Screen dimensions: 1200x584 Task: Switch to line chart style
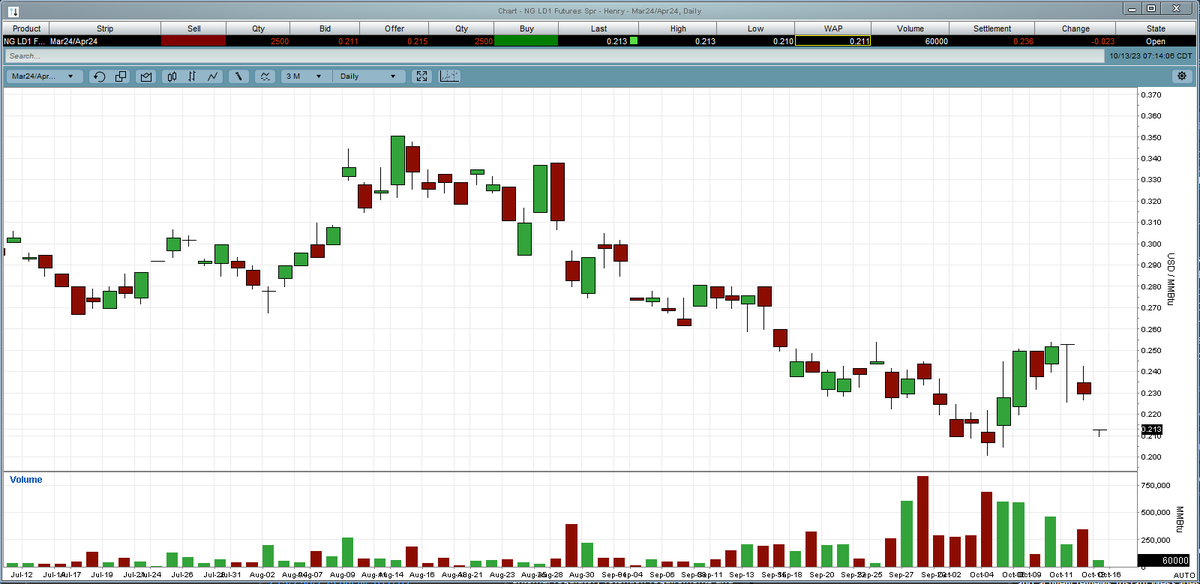[x=213, y=76]
